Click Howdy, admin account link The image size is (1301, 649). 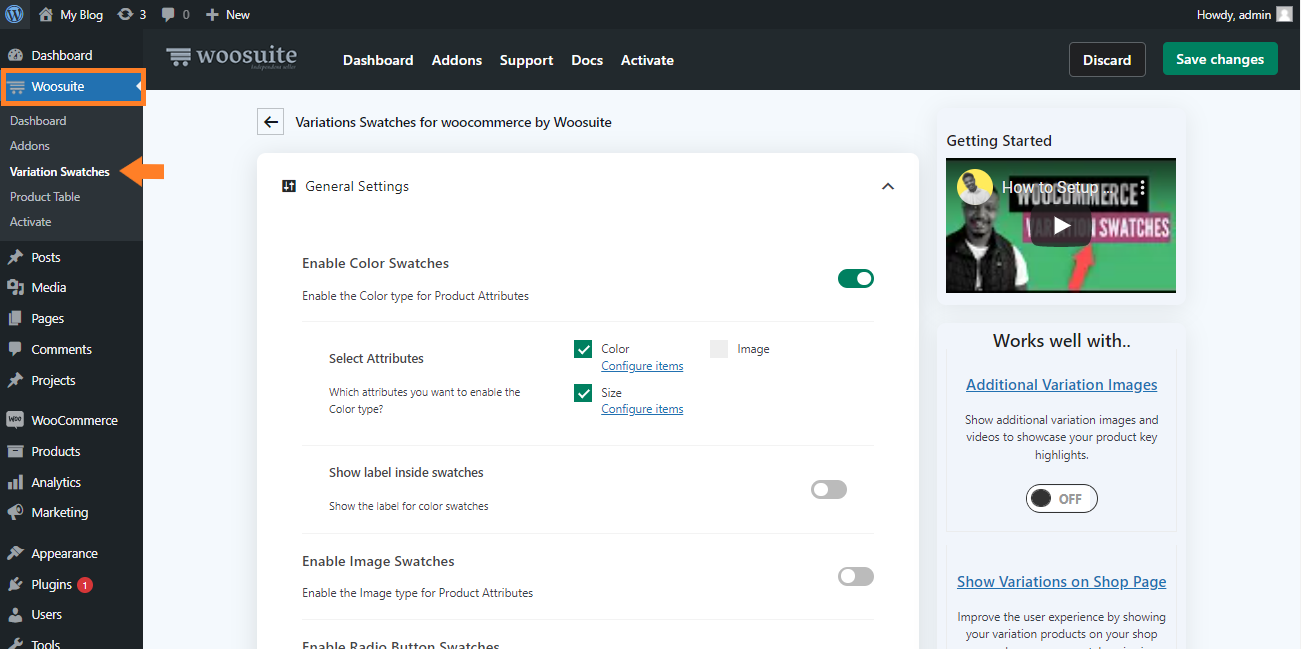click(x=1234, y=14)
